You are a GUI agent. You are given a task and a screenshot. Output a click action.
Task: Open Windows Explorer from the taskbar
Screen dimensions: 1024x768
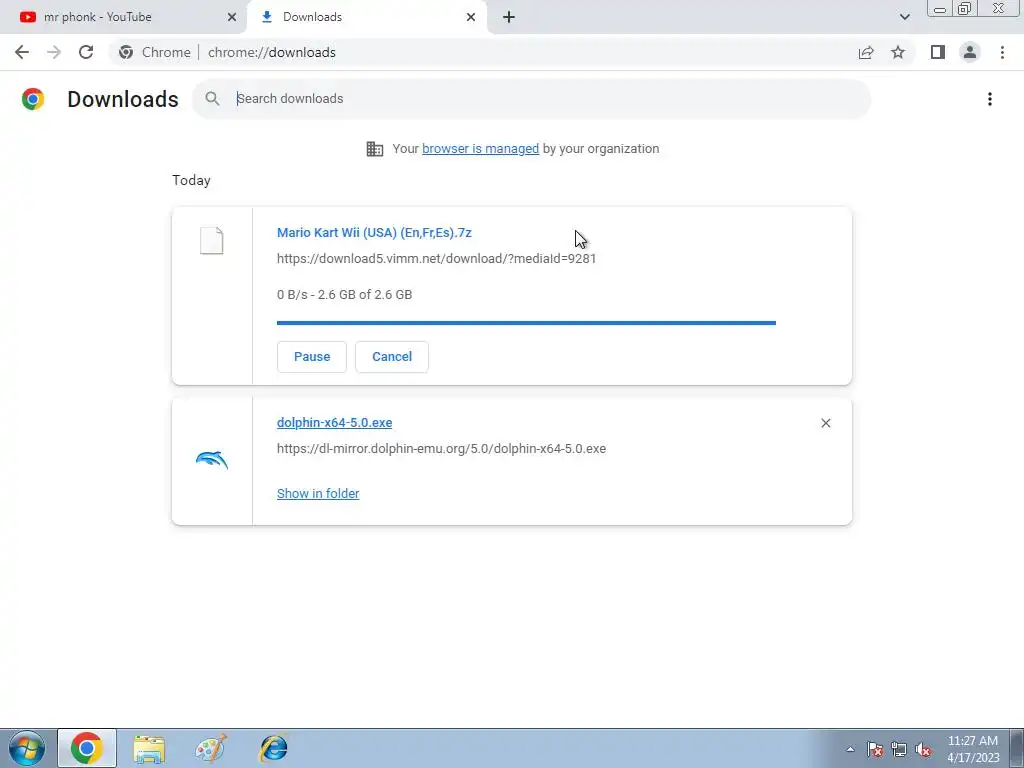[149, 748]
